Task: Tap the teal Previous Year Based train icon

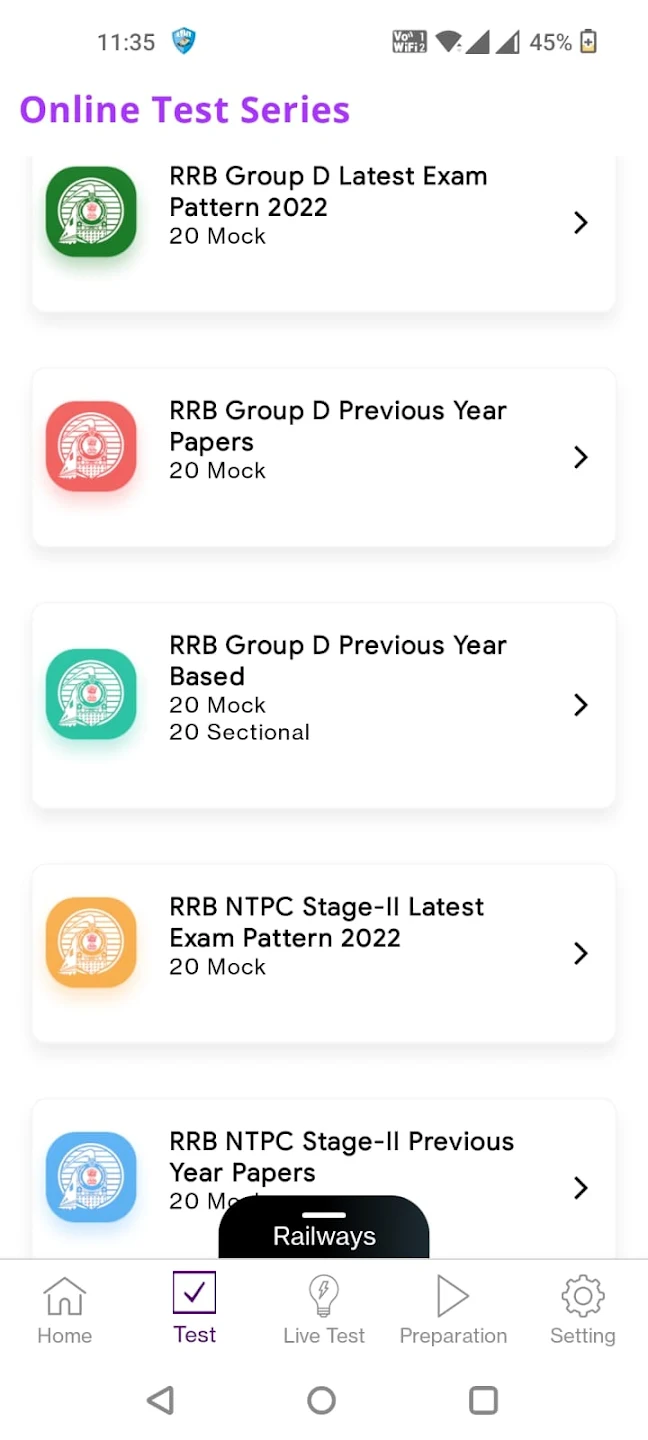Action: tap(91, 694)
